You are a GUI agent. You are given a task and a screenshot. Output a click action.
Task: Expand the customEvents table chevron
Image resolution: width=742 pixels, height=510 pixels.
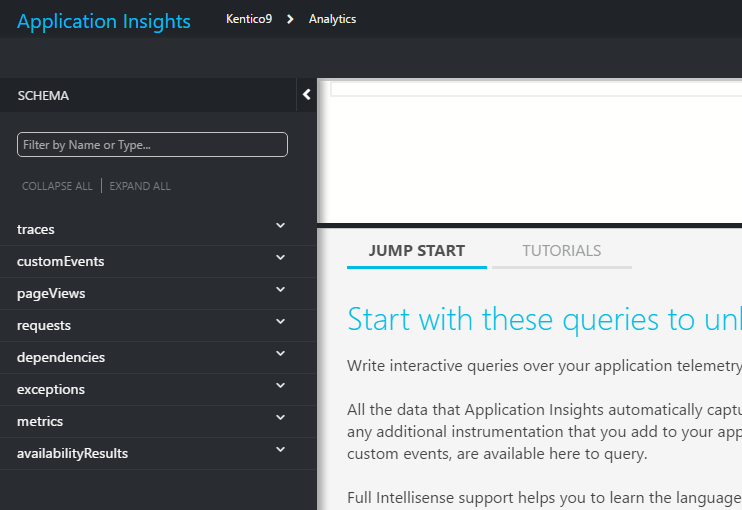coord(281,257)
